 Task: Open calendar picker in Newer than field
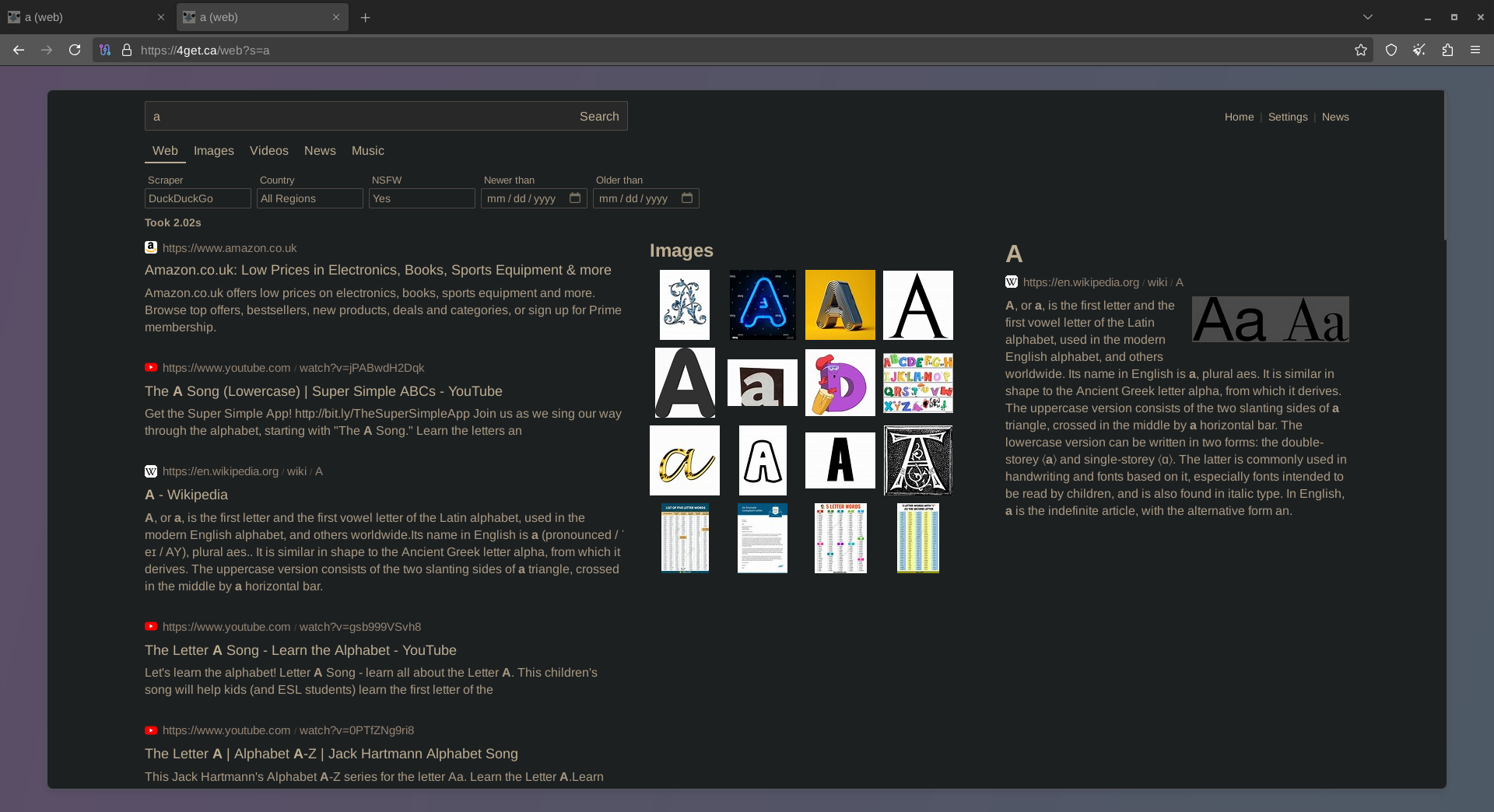pos(575,198)
